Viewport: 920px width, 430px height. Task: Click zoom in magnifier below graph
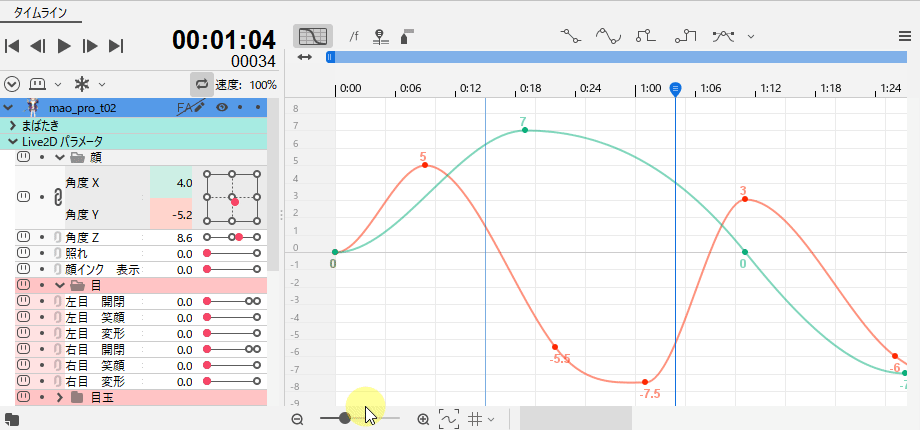pos(423,419)
